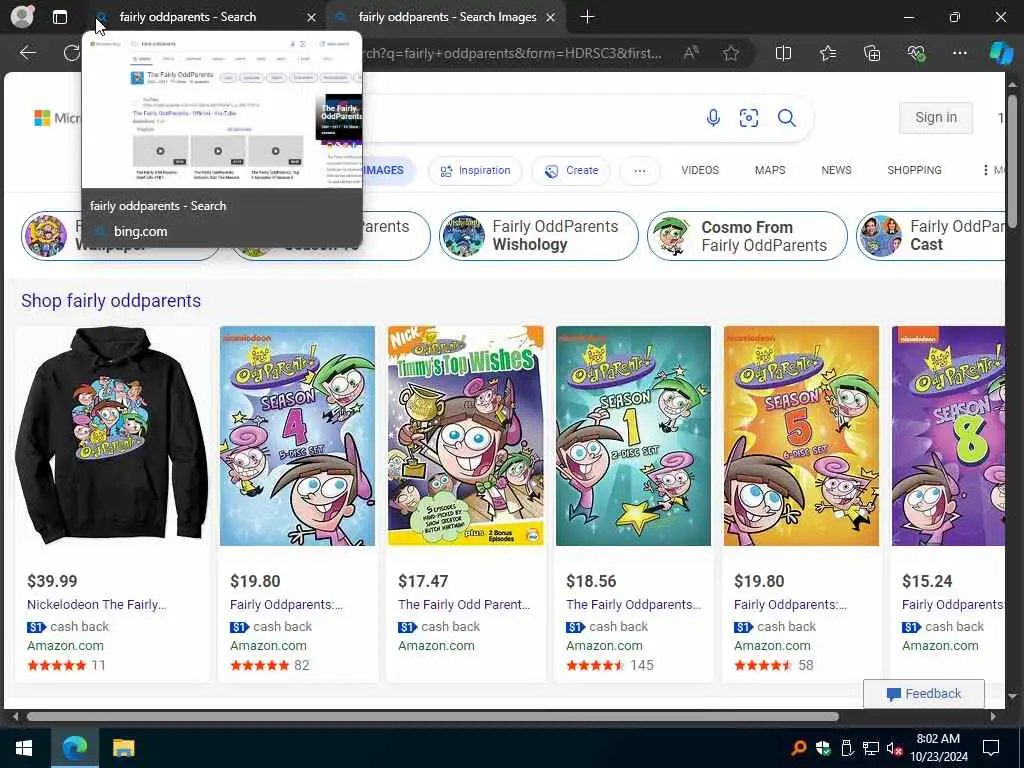Open Microsoft Edge from taskbar
The height and width of the screenshot is (768, 1024).
click(x=74, y=748)
